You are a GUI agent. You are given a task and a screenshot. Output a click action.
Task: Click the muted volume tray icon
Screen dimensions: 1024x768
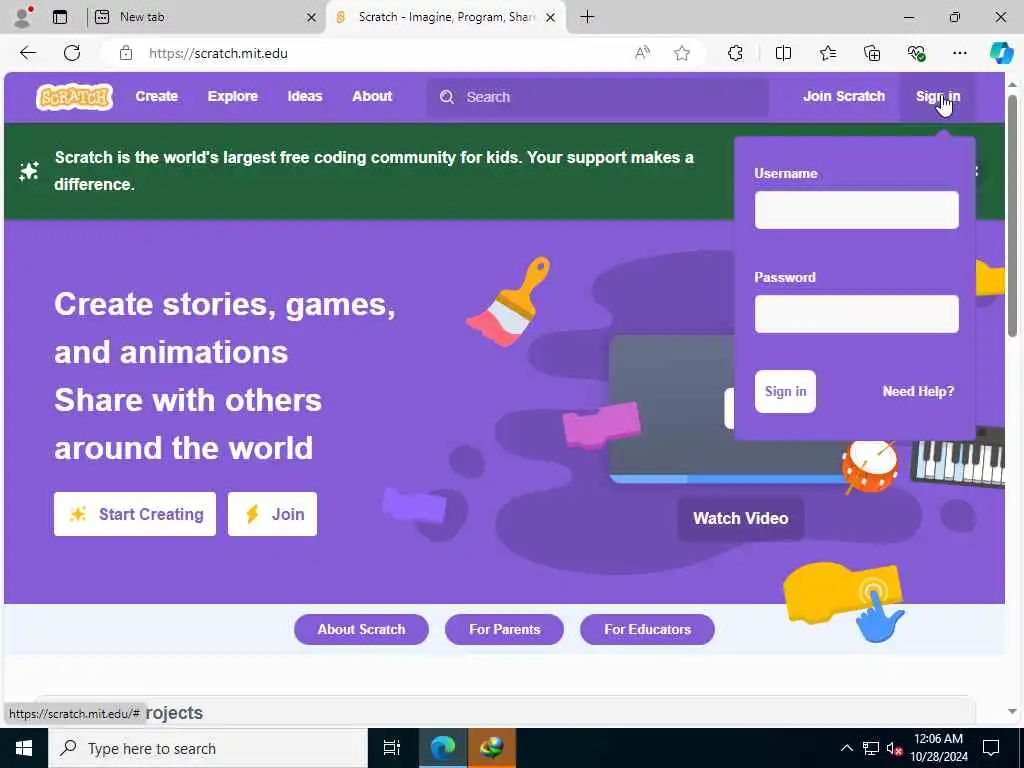[894, 748]
